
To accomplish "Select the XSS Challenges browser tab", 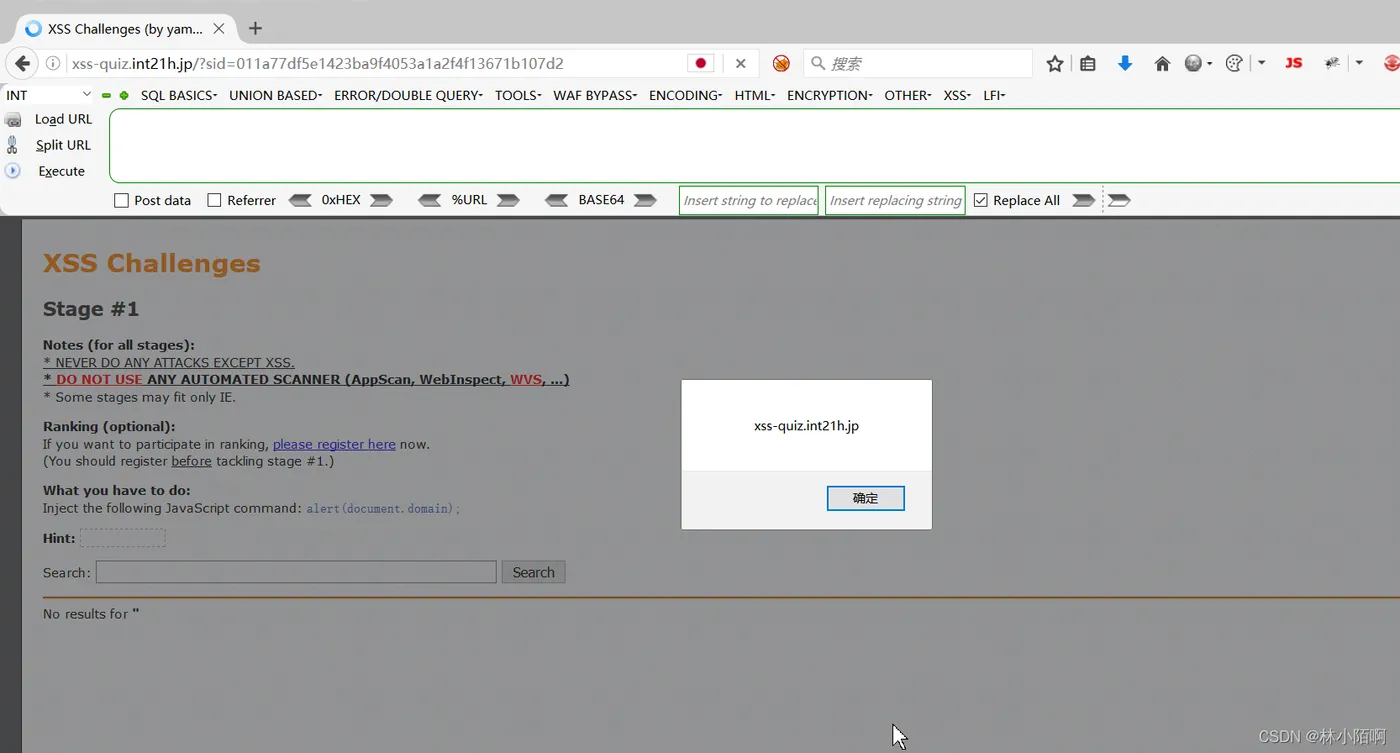I will pyautogui.click(x=125, y=28).
